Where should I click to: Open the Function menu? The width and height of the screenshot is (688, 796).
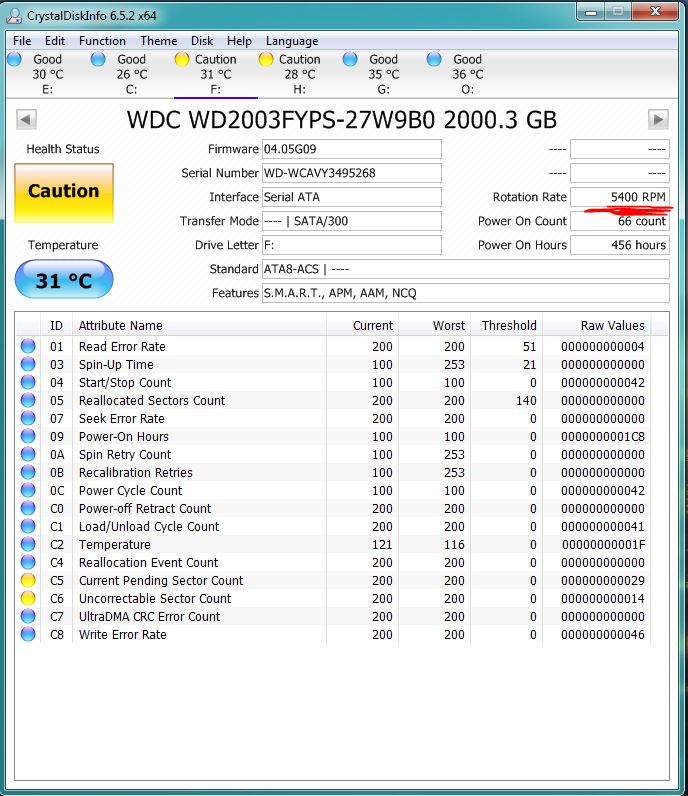[102, 41]
